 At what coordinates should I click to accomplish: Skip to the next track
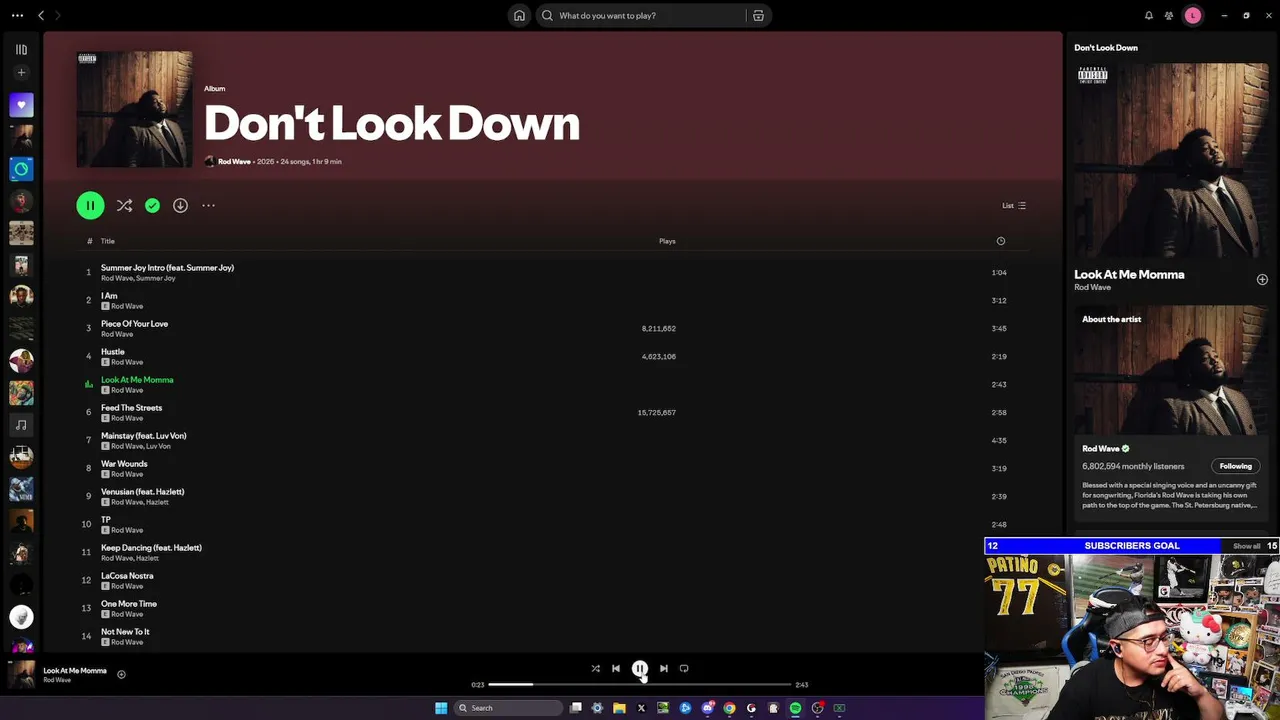tap(663, 668)
